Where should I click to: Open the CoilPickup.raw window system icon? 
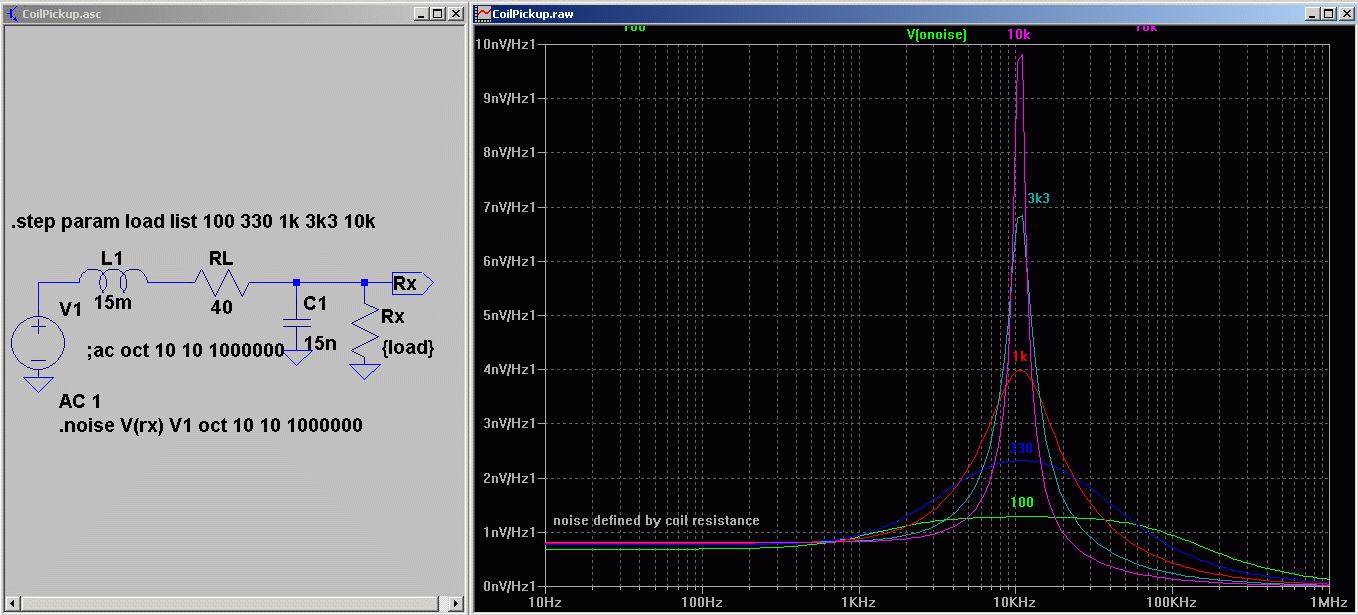pyautogui.click(x=484, y=14)
